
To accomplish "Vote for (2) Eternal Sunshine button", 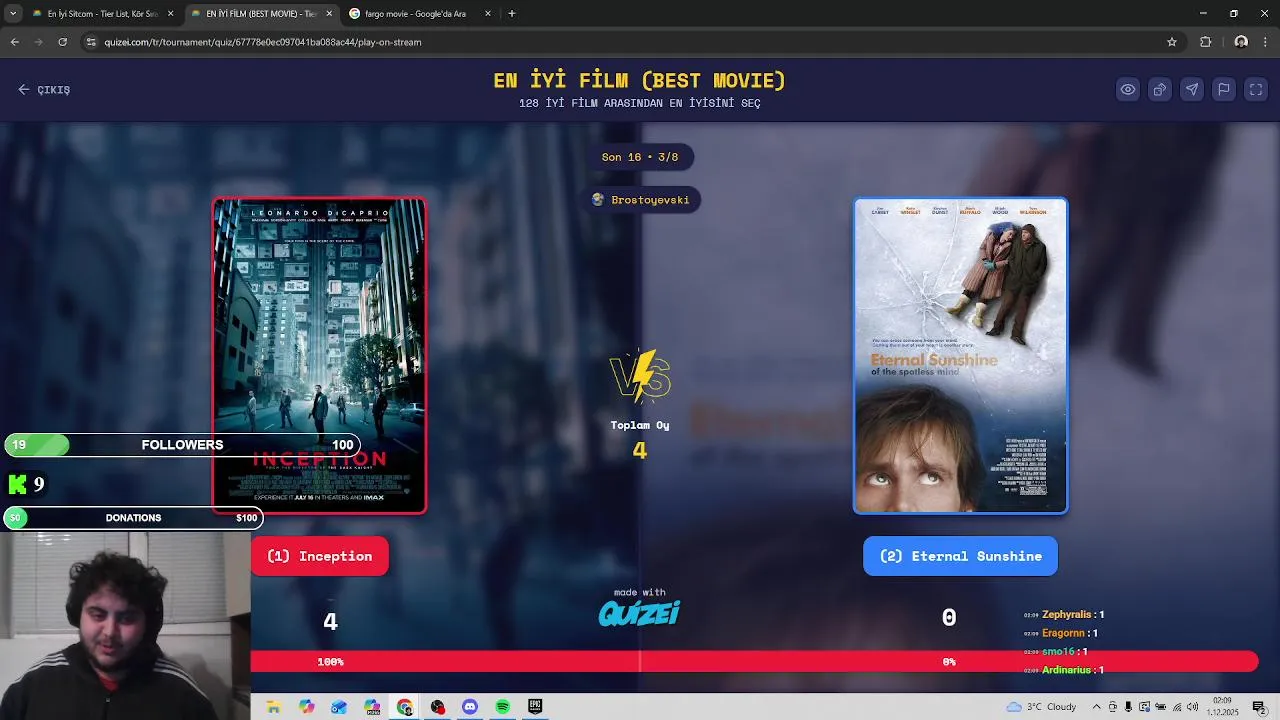I will coord(960,556).
